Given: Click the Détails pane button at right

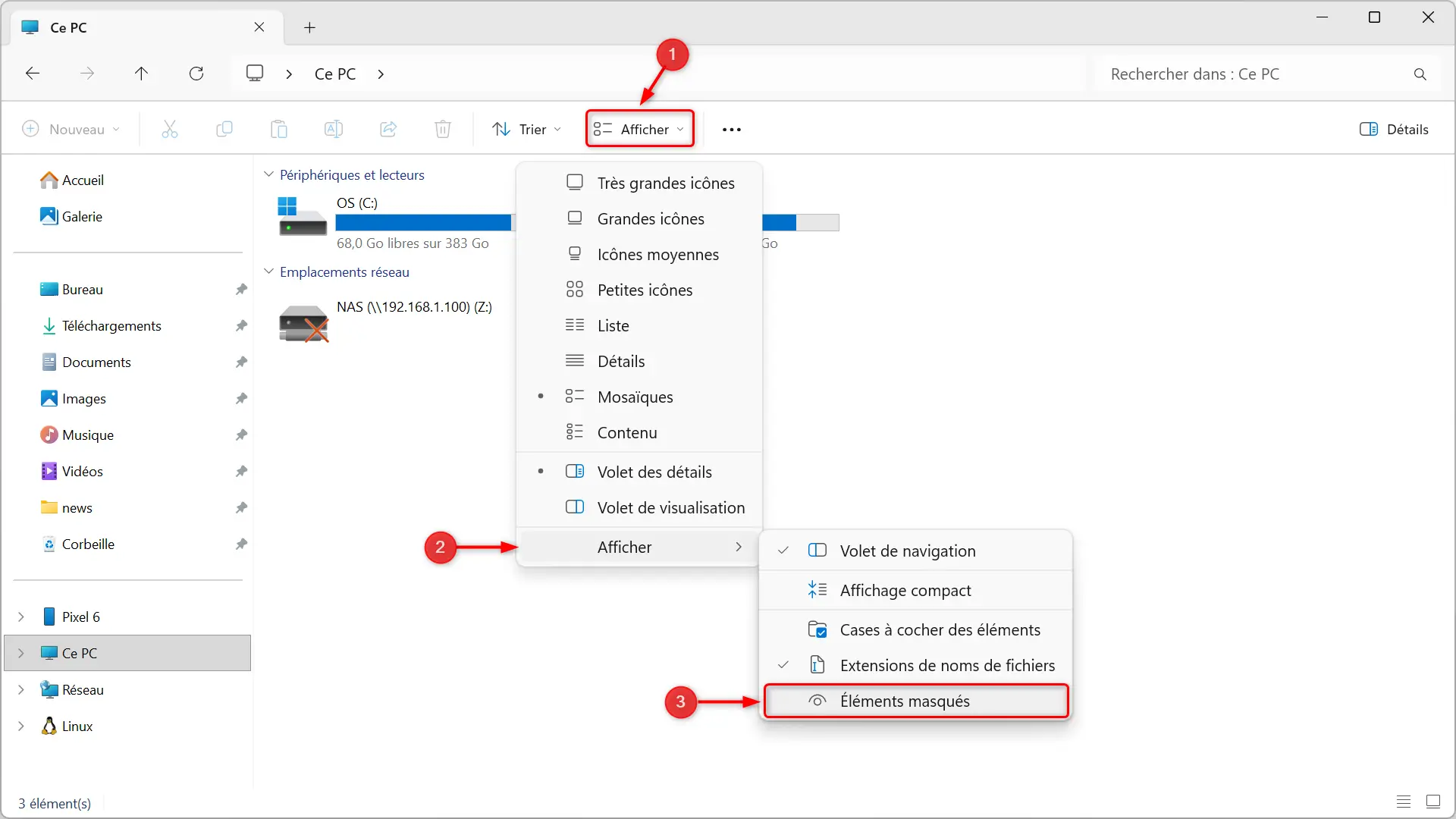Looking at the screenshot, I should point(1394,130).
